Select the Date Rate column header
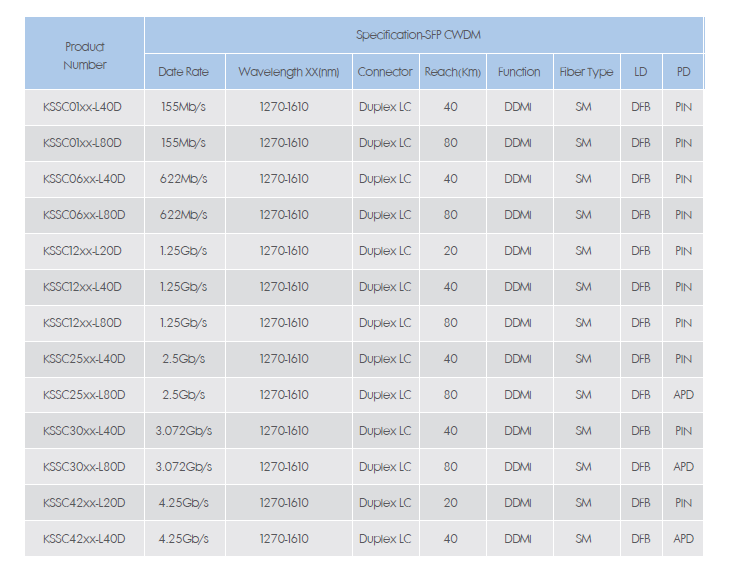The image size is (742, 577). point(184,72)
